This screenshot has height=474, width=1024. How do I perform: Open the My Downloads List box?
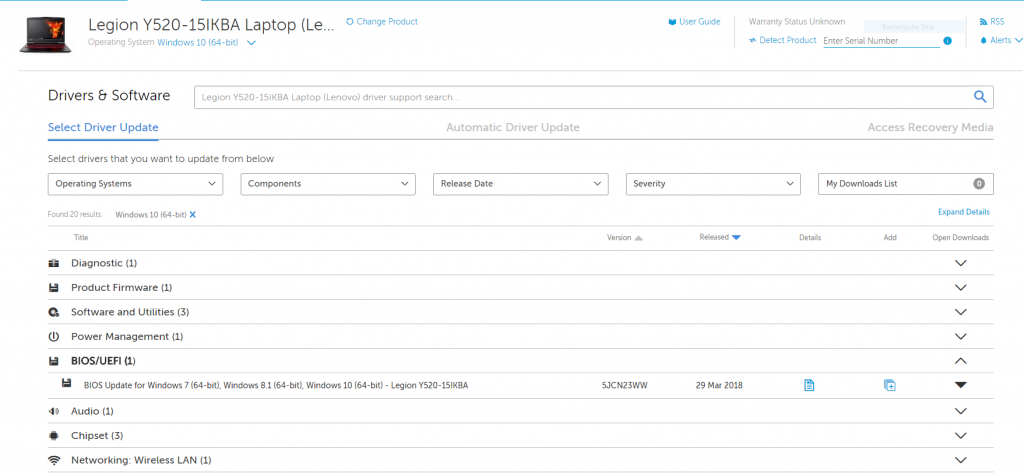tap(906, 184)
